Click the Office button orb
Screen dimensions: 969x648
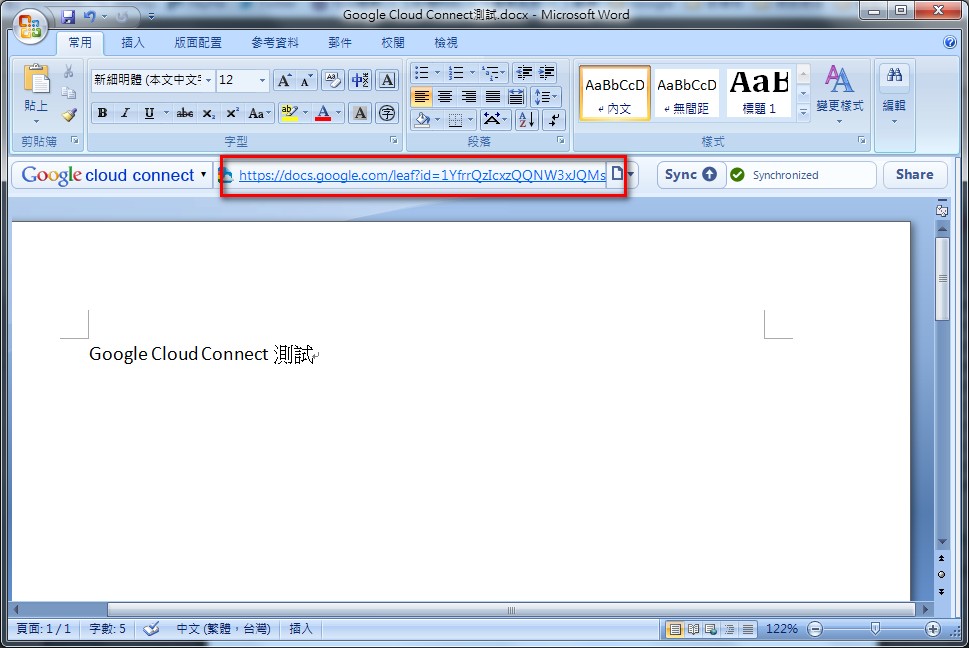30,27
